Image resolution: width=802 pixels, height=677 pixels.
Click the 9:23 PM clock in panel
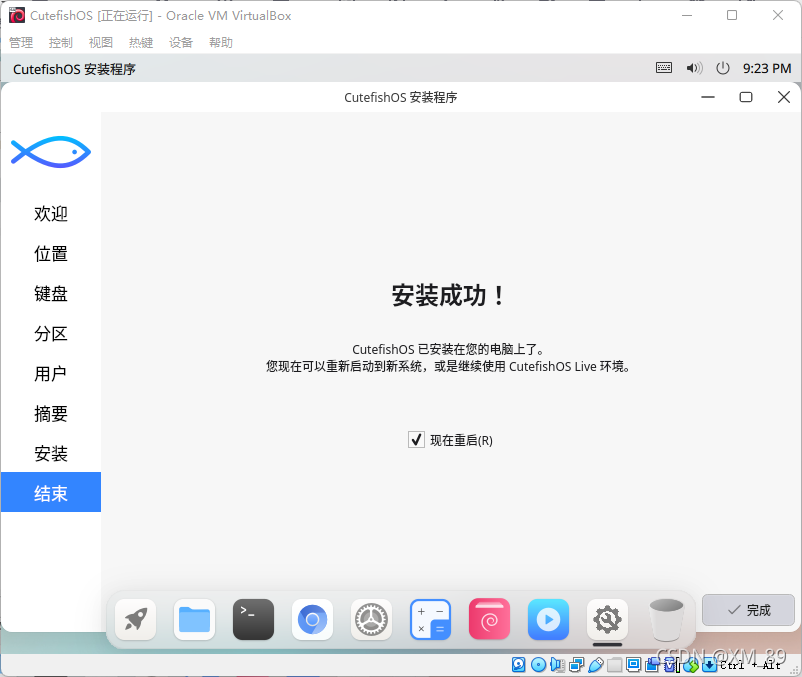[x=767, y=69]
